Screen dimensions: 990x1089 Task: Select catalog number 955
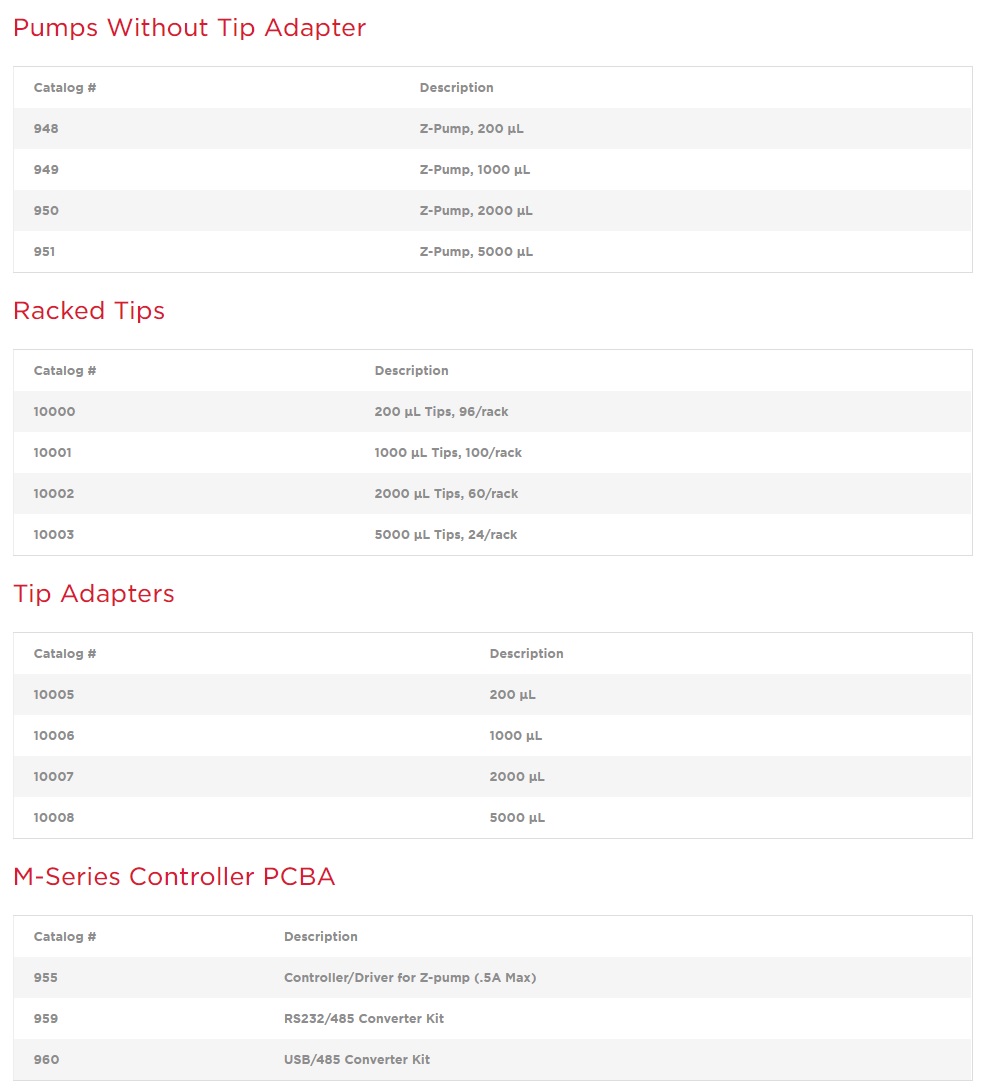click(46, 978)
